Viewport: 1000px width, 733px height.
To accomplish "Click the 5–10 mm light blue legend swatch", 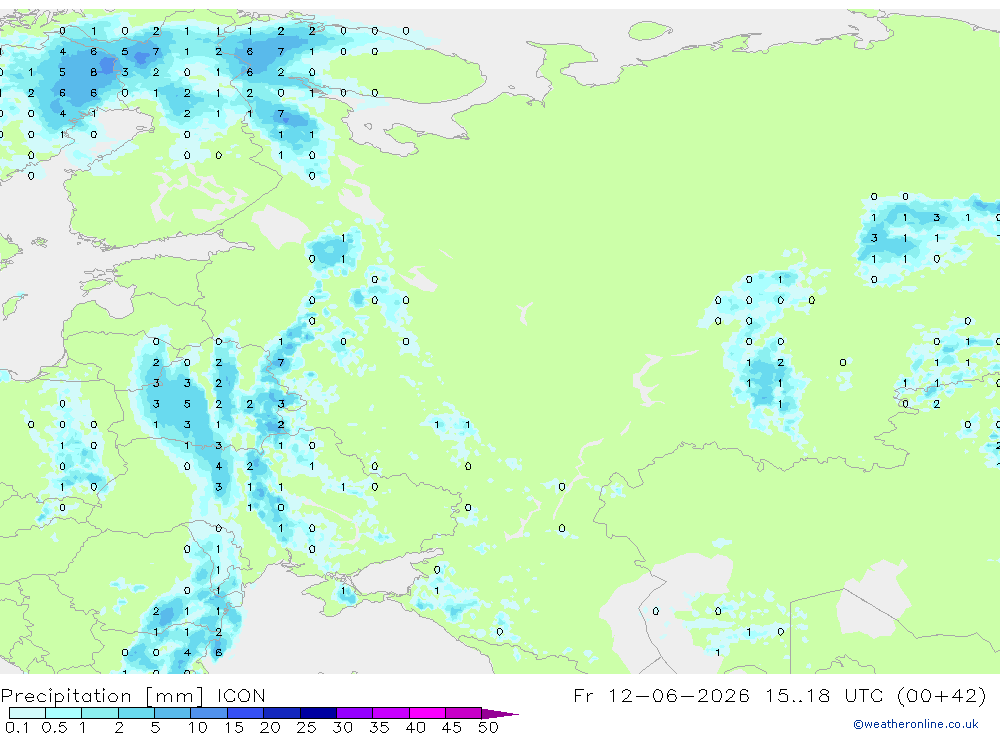I will pyautogui.click(x=172, y=713).
